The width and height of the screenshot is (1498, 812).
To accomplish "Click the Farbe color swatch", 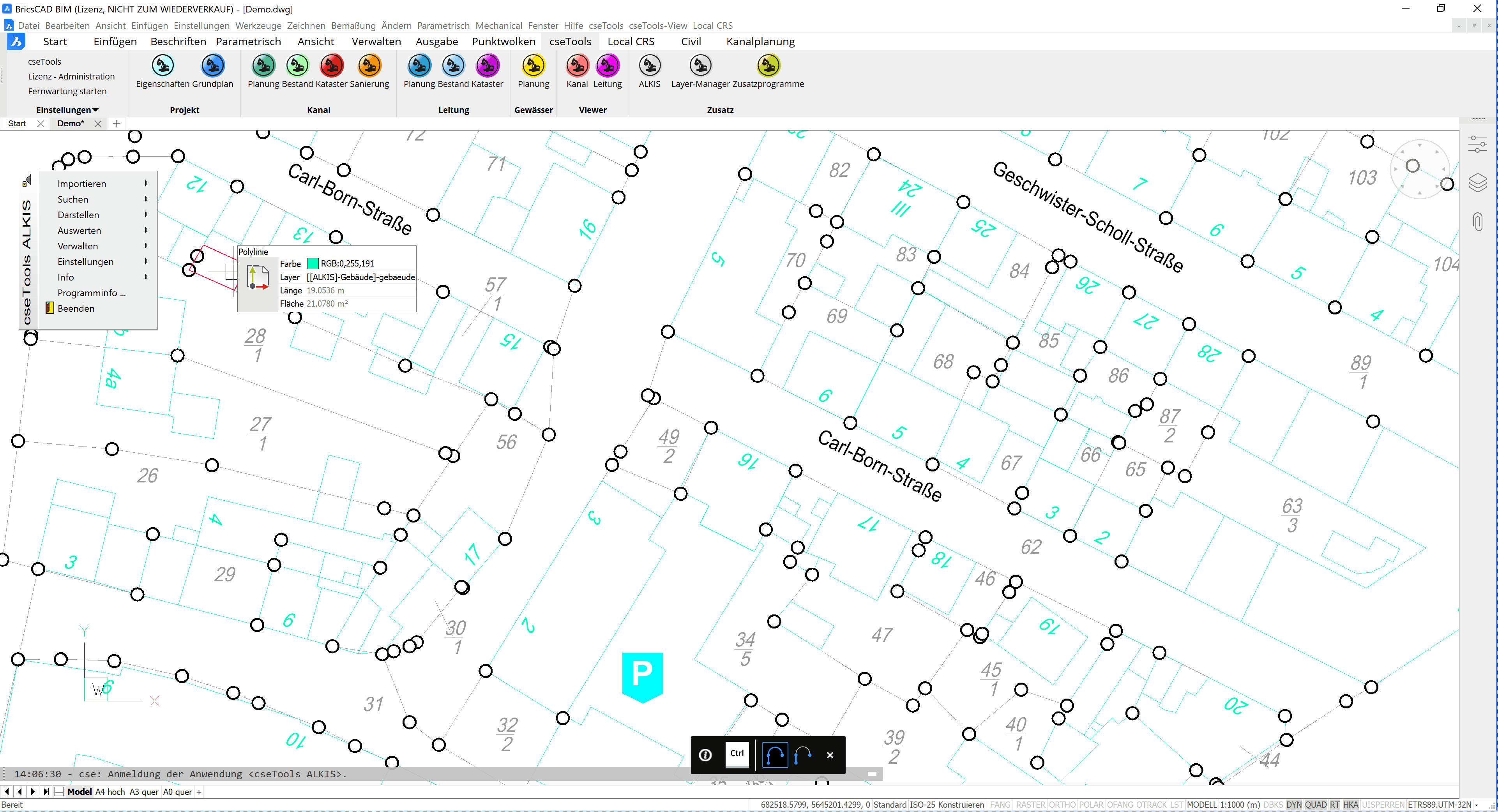I will [x=313, y=264].
